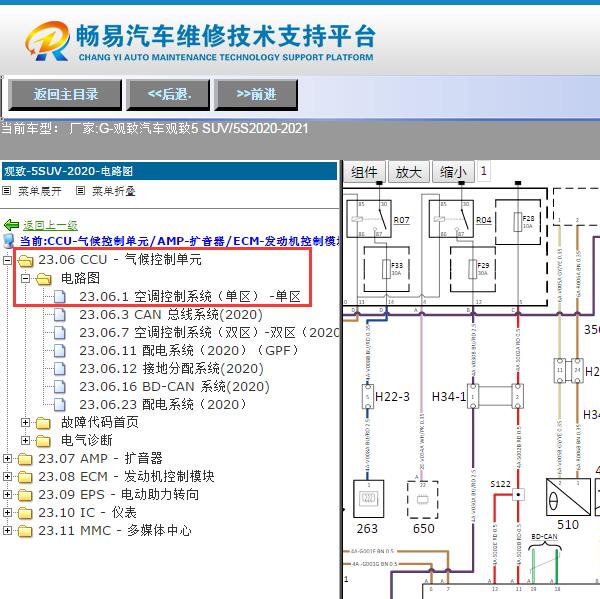This screenshot has width=600, height=599.
Task: Open 23.06.3 CAN 总线系统(2020)
Action: [x=171, y=315]
